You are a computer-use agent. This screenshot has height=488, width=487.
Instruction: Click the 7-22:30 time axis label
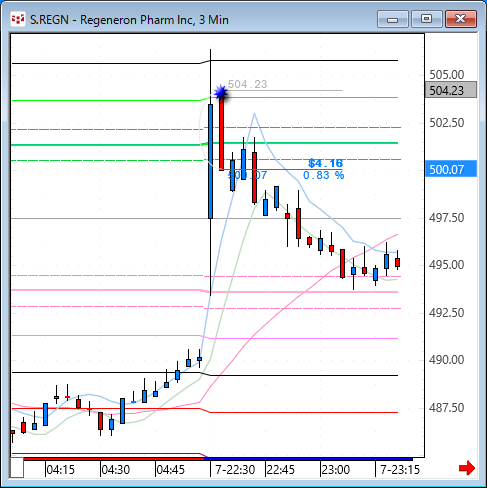235,470
